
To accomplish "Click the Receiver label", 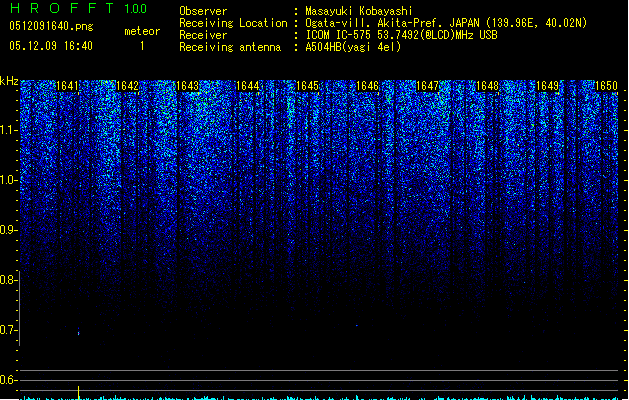I will [203, 35].
